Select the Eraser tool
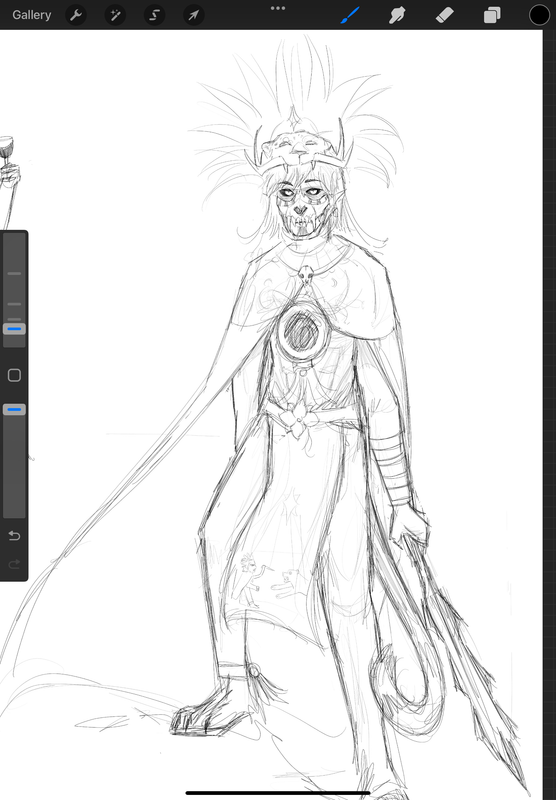This screenshot has height=800, width=556. point(444,15)
